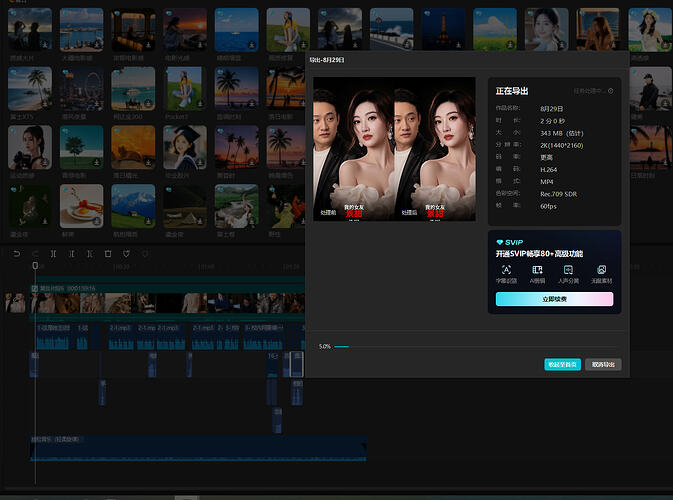Click the renew now gradient button
The height and width of the screenshot is (500, 673).
point(554,299)
